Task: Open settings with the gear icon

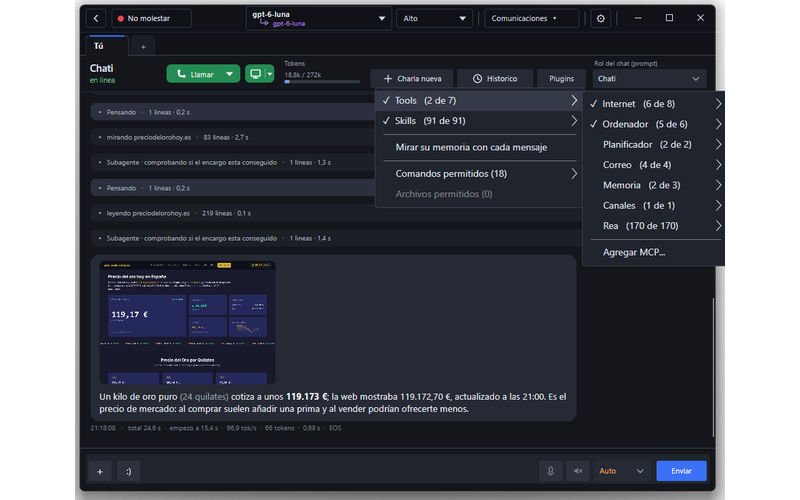Action: click(x=601, y=18)
